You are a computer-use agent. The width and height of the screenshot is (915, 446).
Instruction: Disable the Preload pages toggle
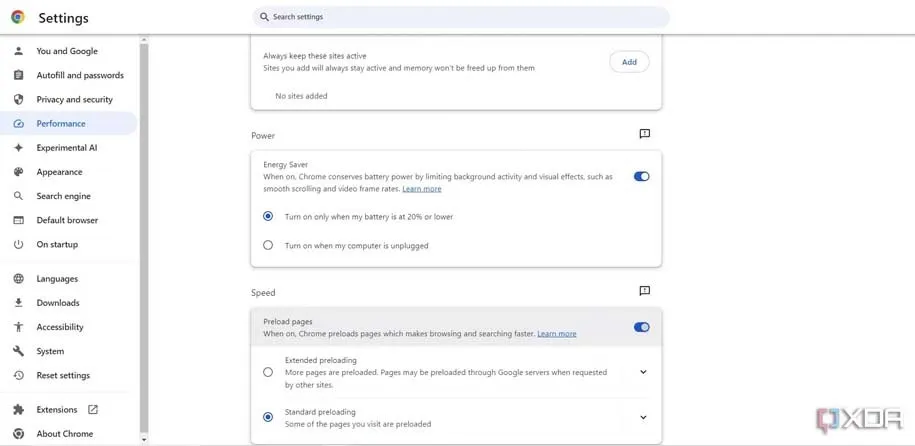[x=641, y=327]
